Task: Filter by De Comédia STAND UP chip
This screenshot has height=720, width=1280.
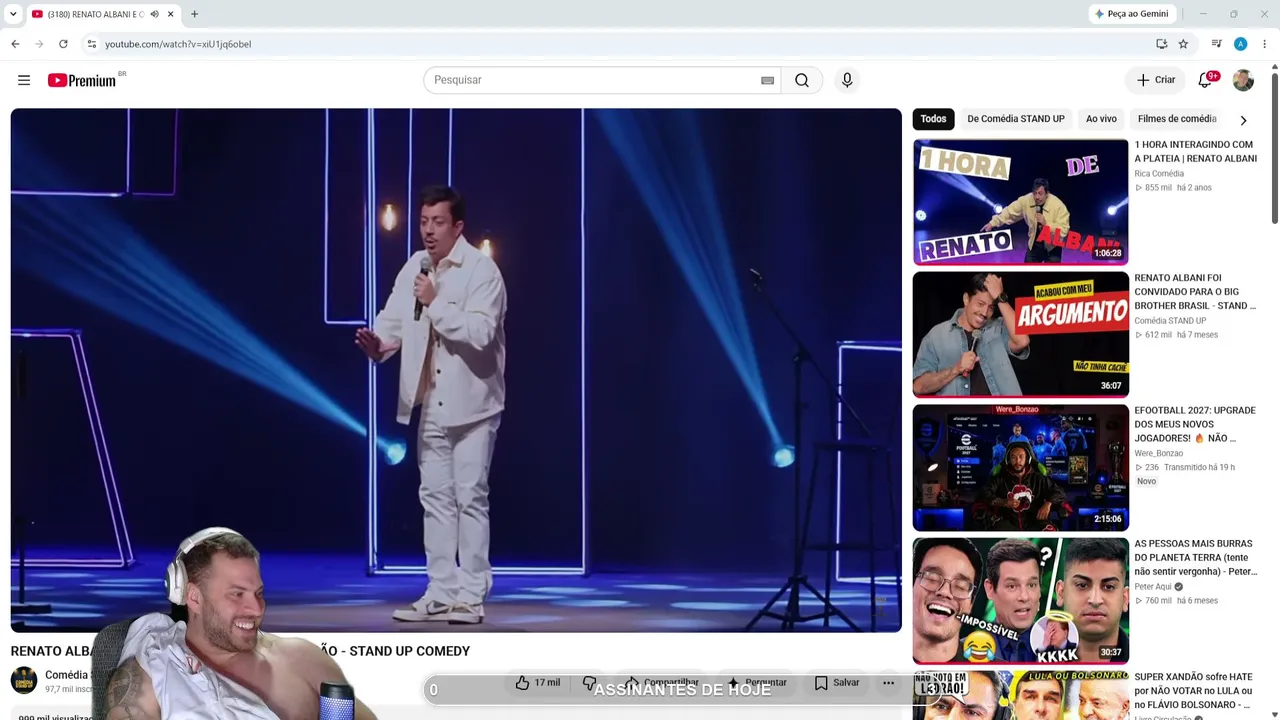Action: [1015, 119]
